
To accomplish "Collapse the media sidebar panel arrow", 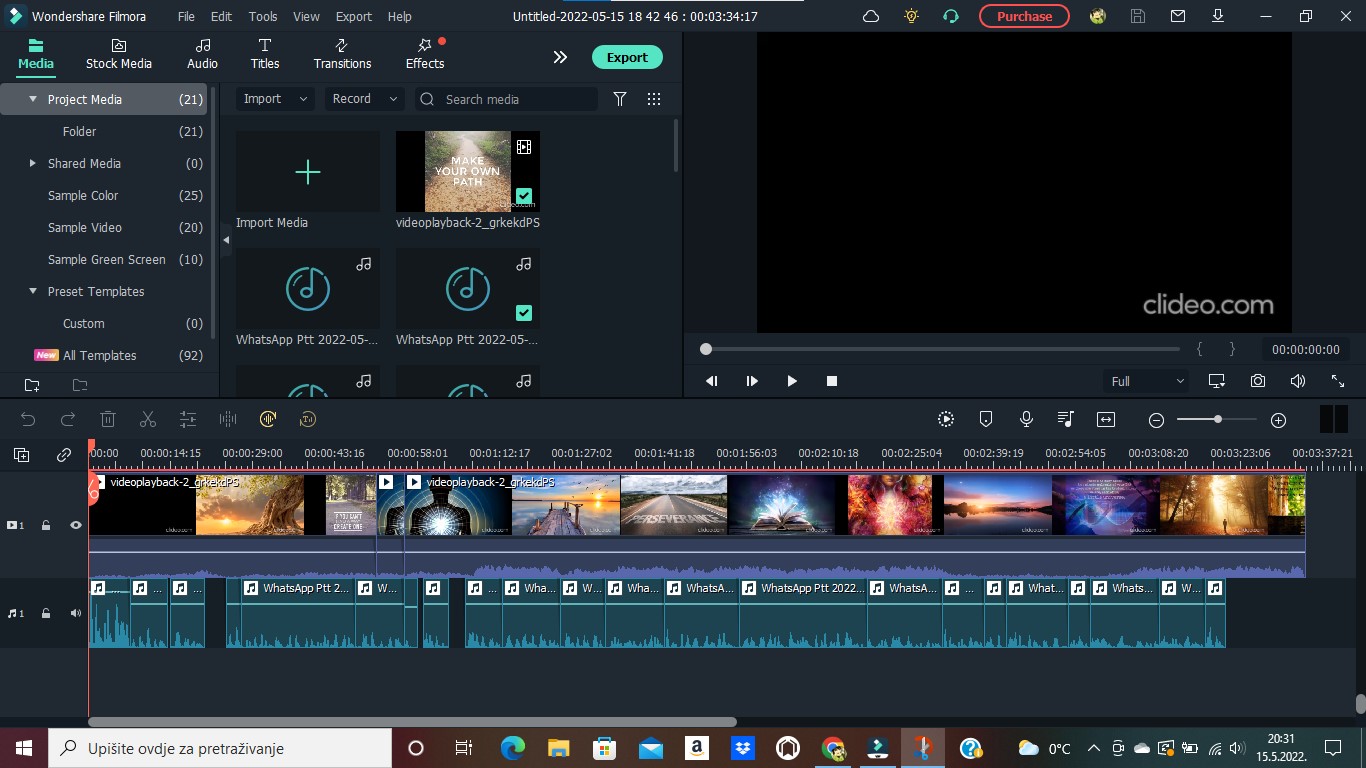I will click(226, 240).
